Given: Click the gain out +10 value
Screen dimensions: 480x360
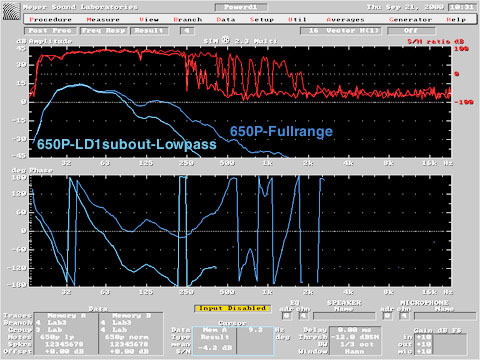Looking at the screenshot, I should [423, 344].
